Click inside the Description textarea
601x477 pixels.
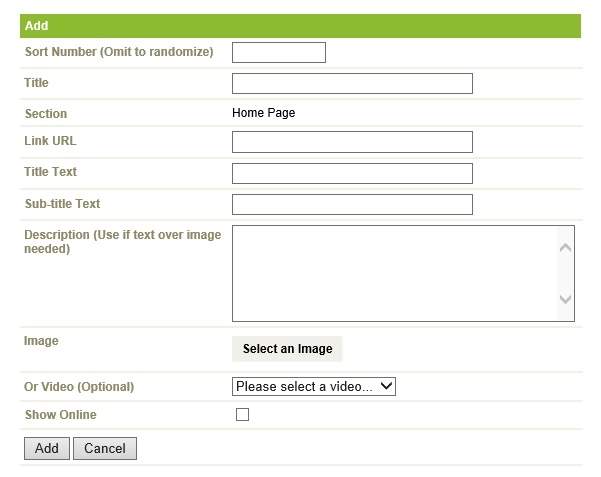[395, 273]
